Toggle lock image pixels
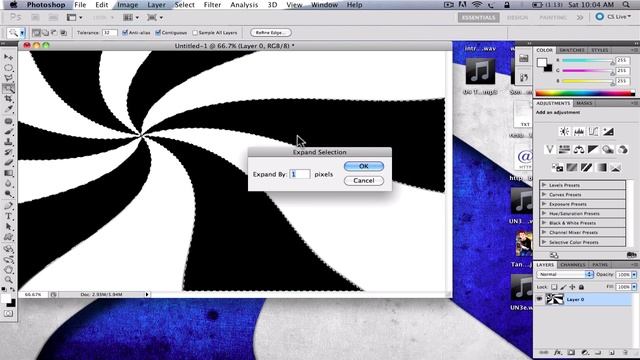This screenshot has height=360, width=640. (563, 287)
